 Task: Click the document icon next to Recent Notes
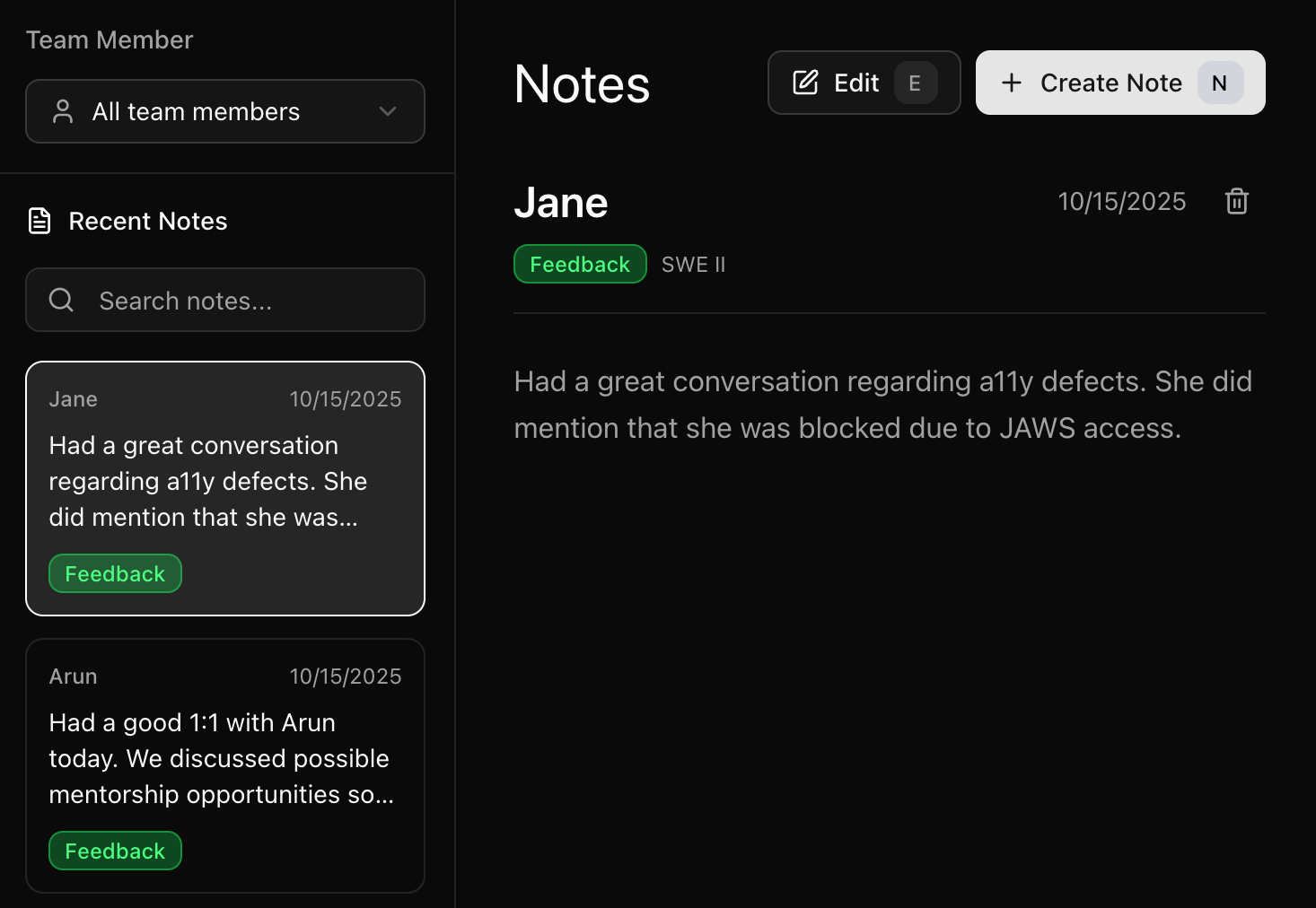pos(39,220)
